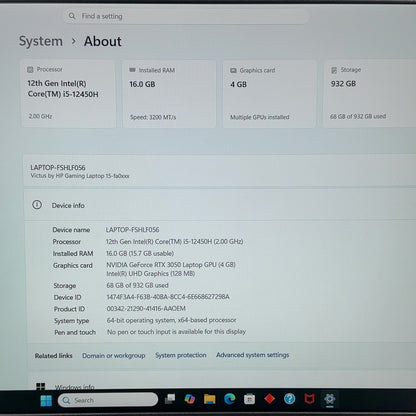
Task: Select the Storage summary card
Action: coord(369,93)
